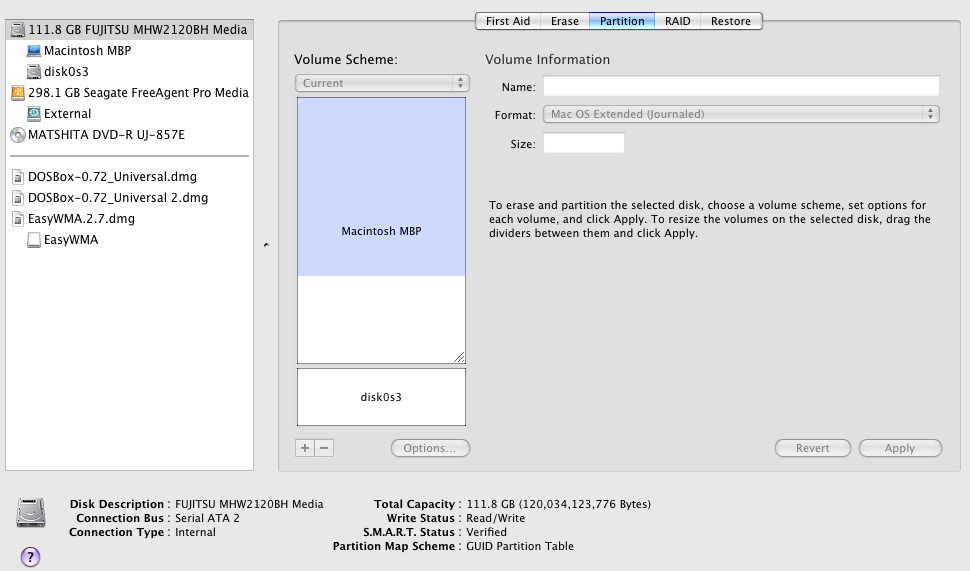
Task: Open the Restore tab
Action: pyautogui.click(x=731, y=21)
